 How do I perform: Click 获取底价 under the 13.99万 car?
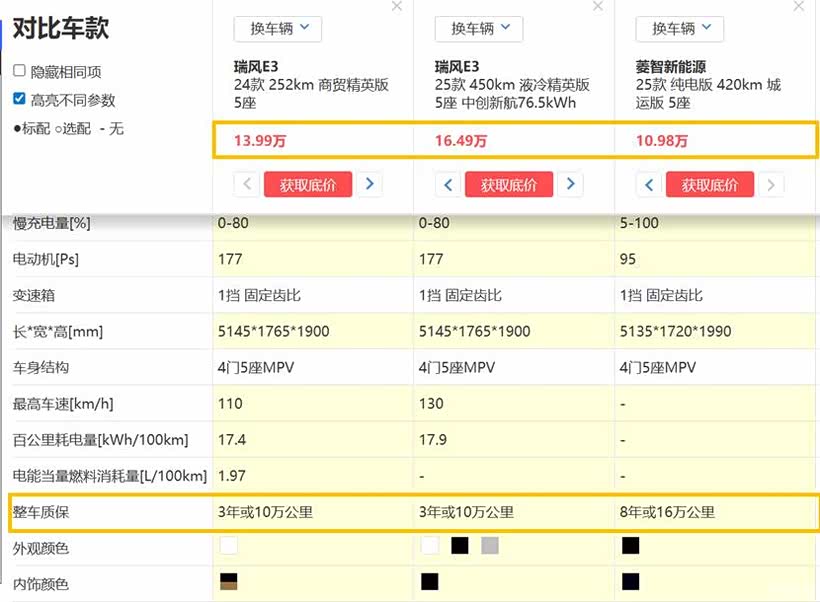pyautogui.click(x=308, y=185)
